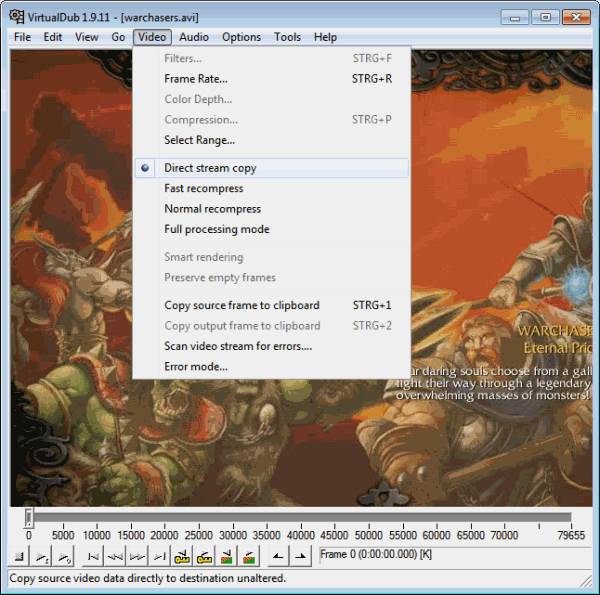Set selection start with Mark in icon

pos(279,555)
